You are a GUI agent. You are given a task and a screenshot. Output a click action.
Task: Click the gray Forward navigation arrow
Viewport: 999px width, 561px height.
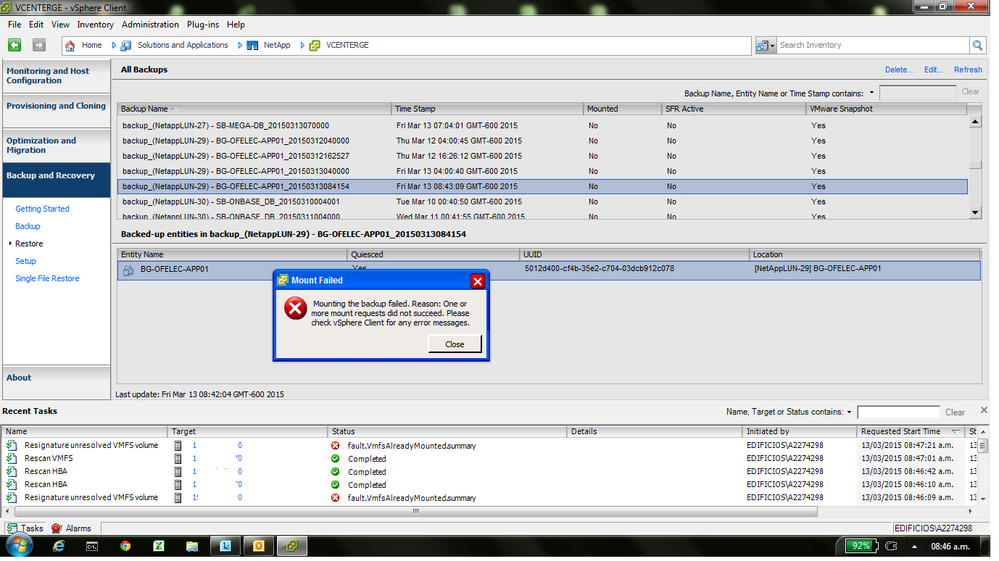(39, 45)
